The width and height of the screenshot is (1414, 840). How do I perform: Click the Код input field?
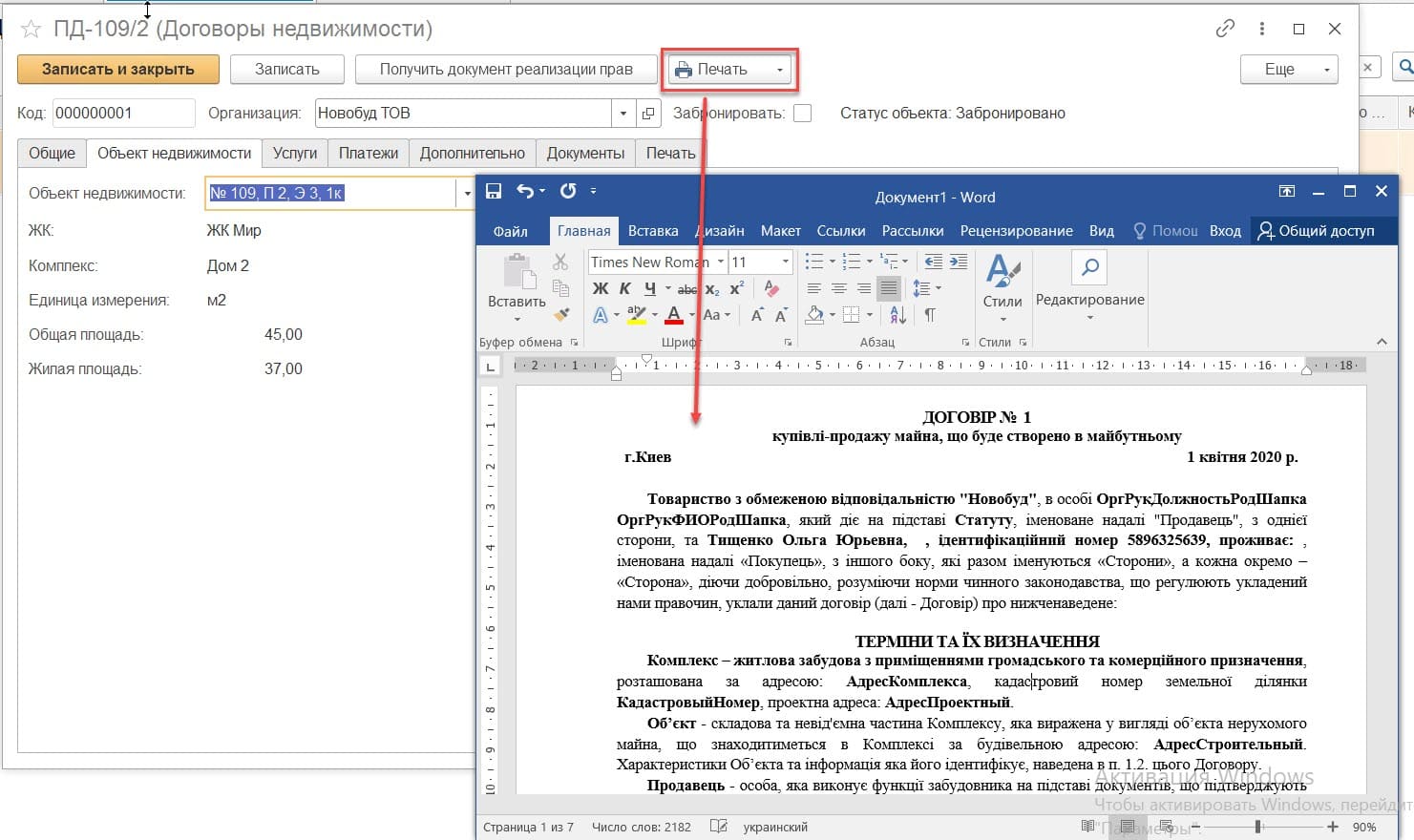[123, 114]
